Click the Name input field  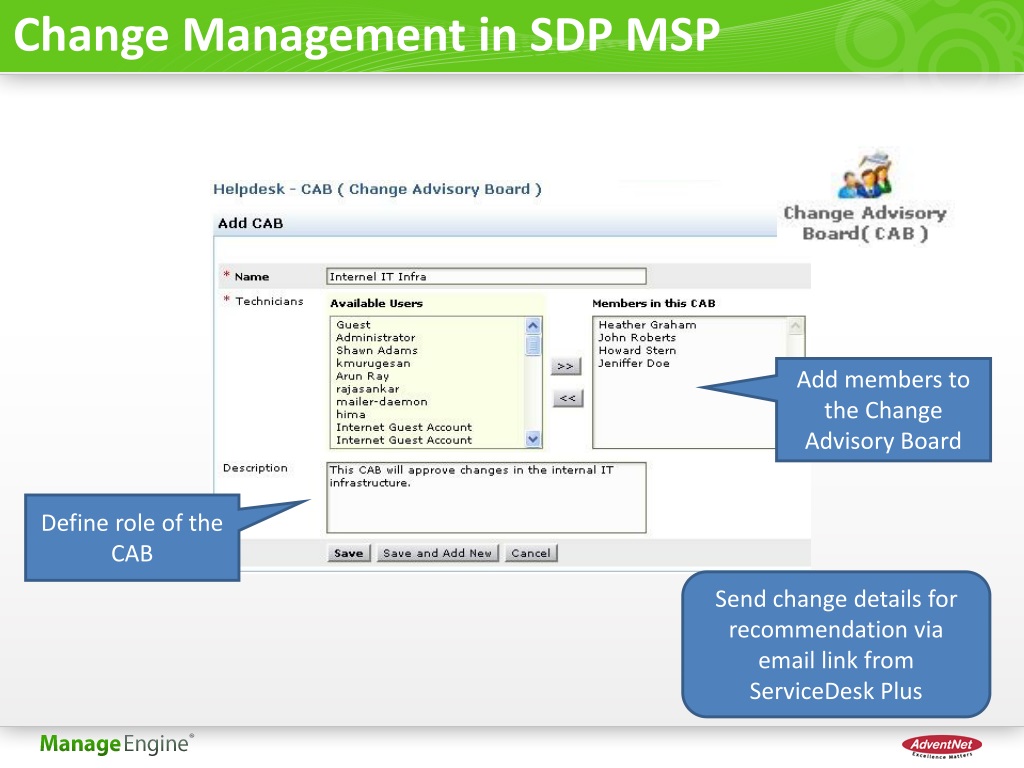click(x=486, y=276)
